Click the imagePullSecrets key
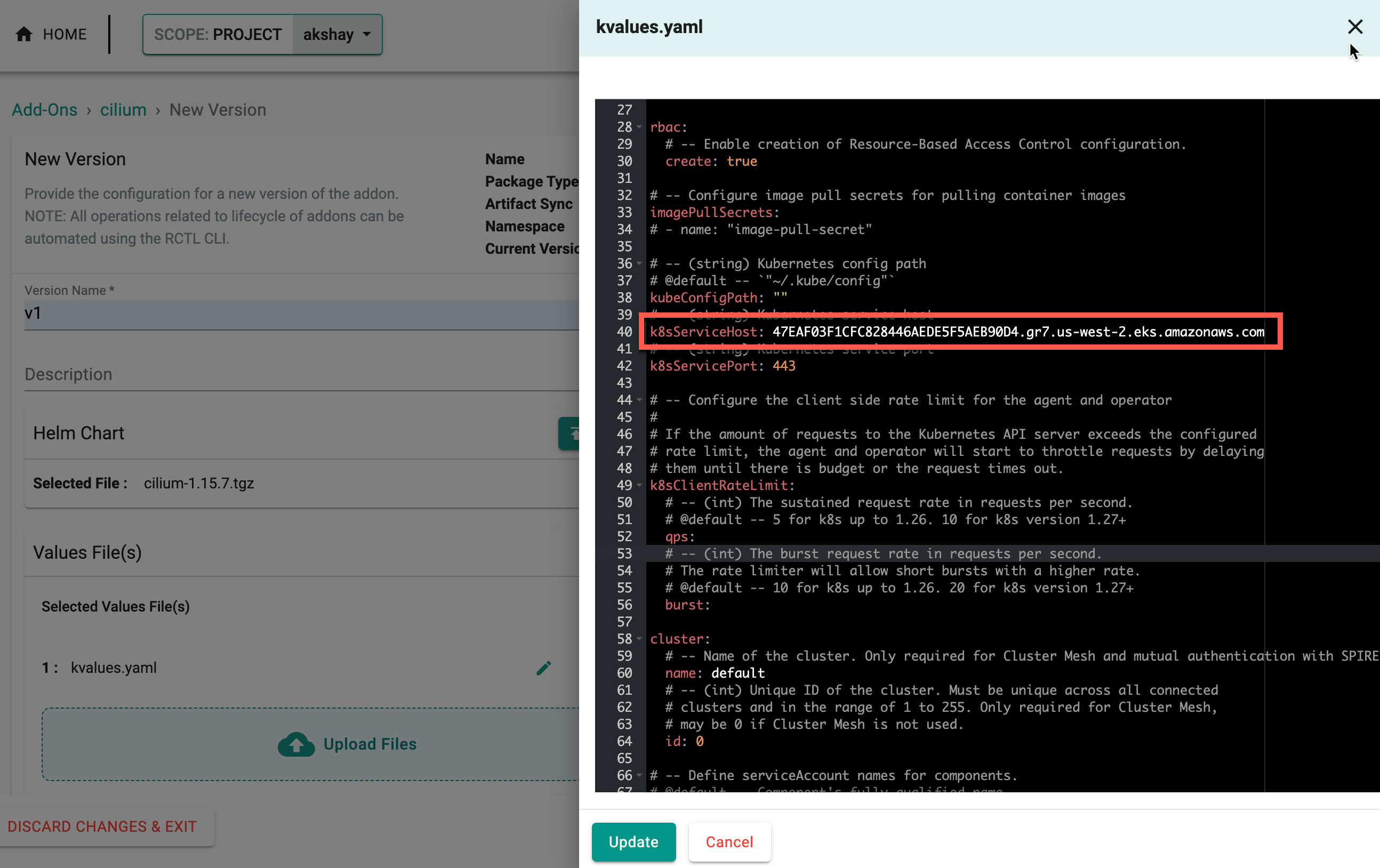The image size is (1380, 868). [711, 212]
